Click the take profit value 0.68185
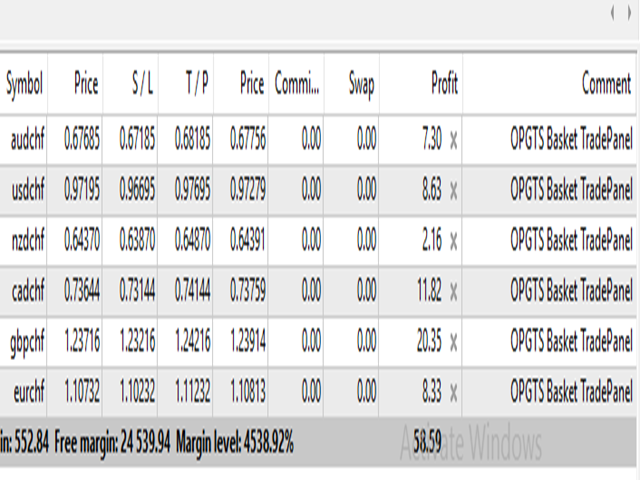The image size is (640, 480). click(192, 138)
